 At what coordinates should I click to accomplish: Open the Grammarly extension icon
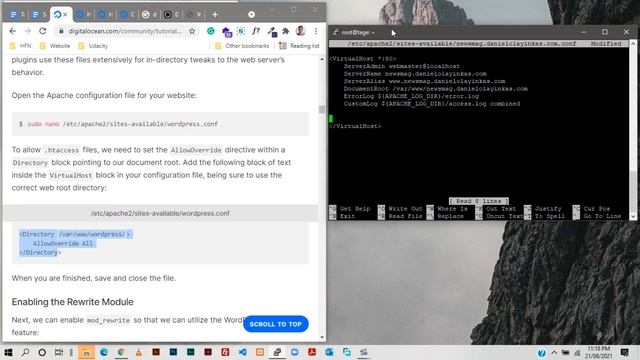coord(211,31)
